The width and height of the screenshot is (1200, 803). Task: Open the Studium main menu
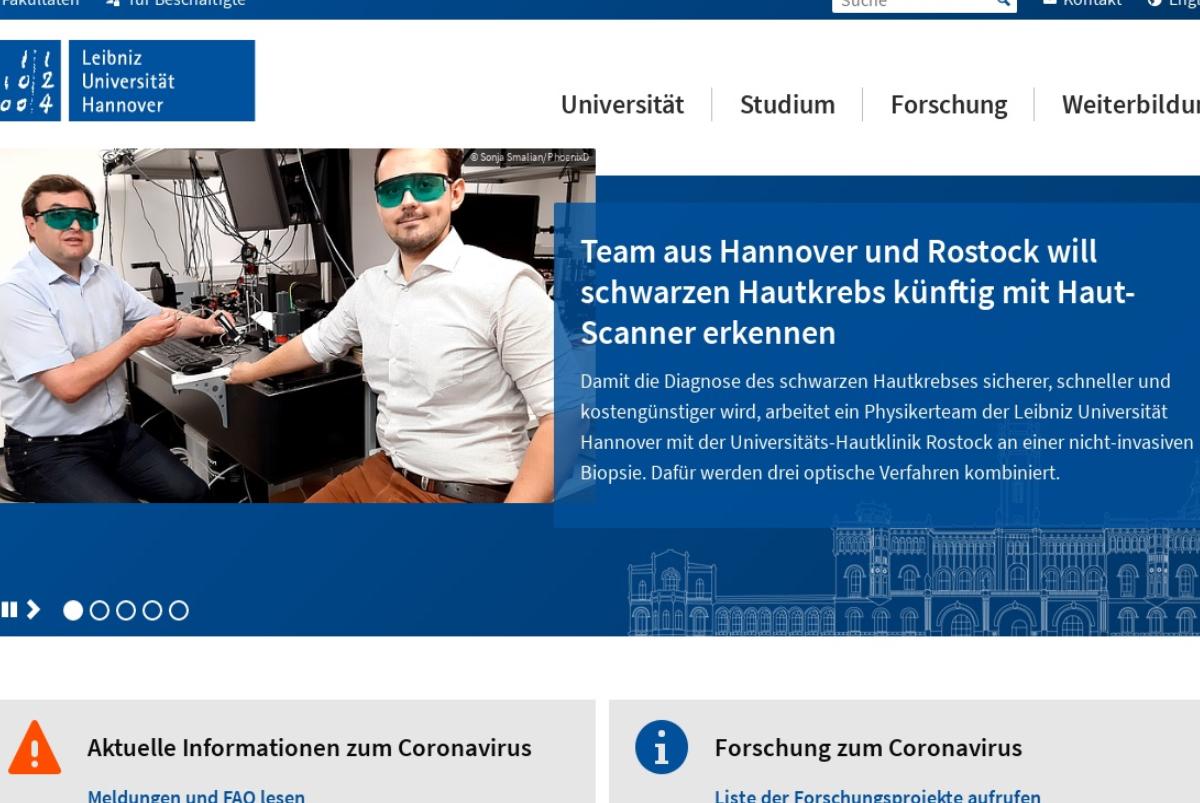[x=787, y=105]
